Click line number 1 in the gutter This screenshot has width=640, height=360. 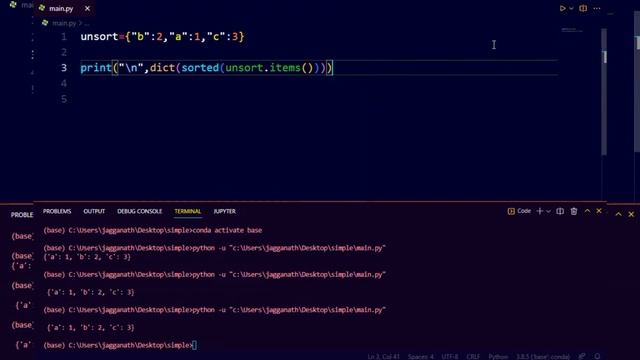click(64, 37)
